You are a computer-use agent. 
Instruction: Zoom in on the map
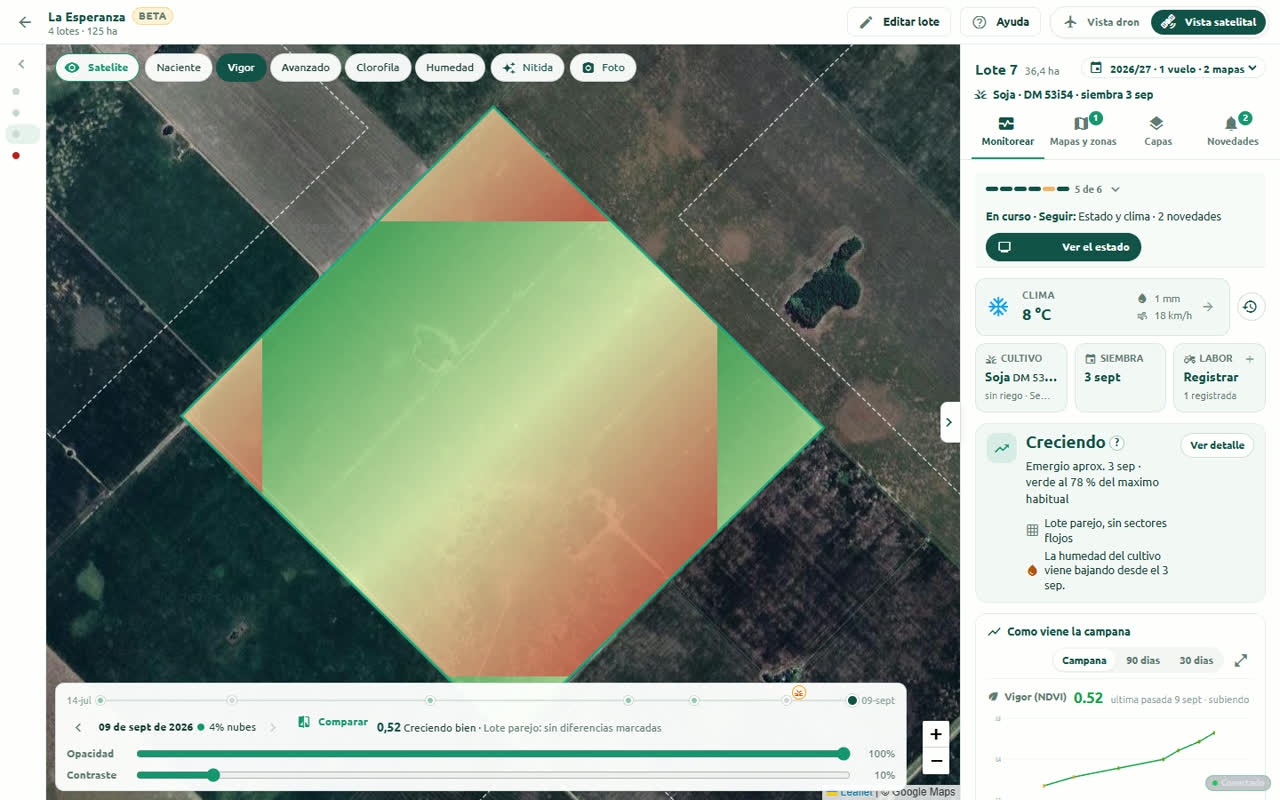click(935, 734)
